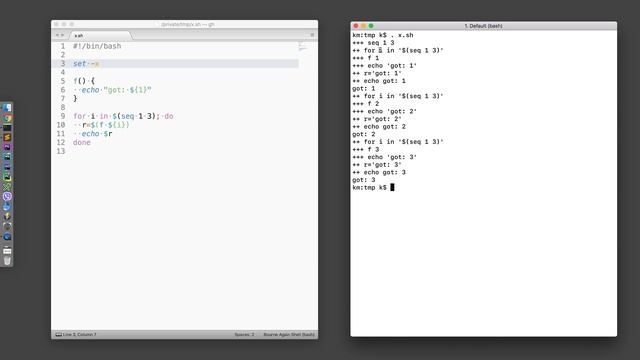
Task: Click 'Line 3, Column 7' in the status bar
Action: click(x=80, y=335)
